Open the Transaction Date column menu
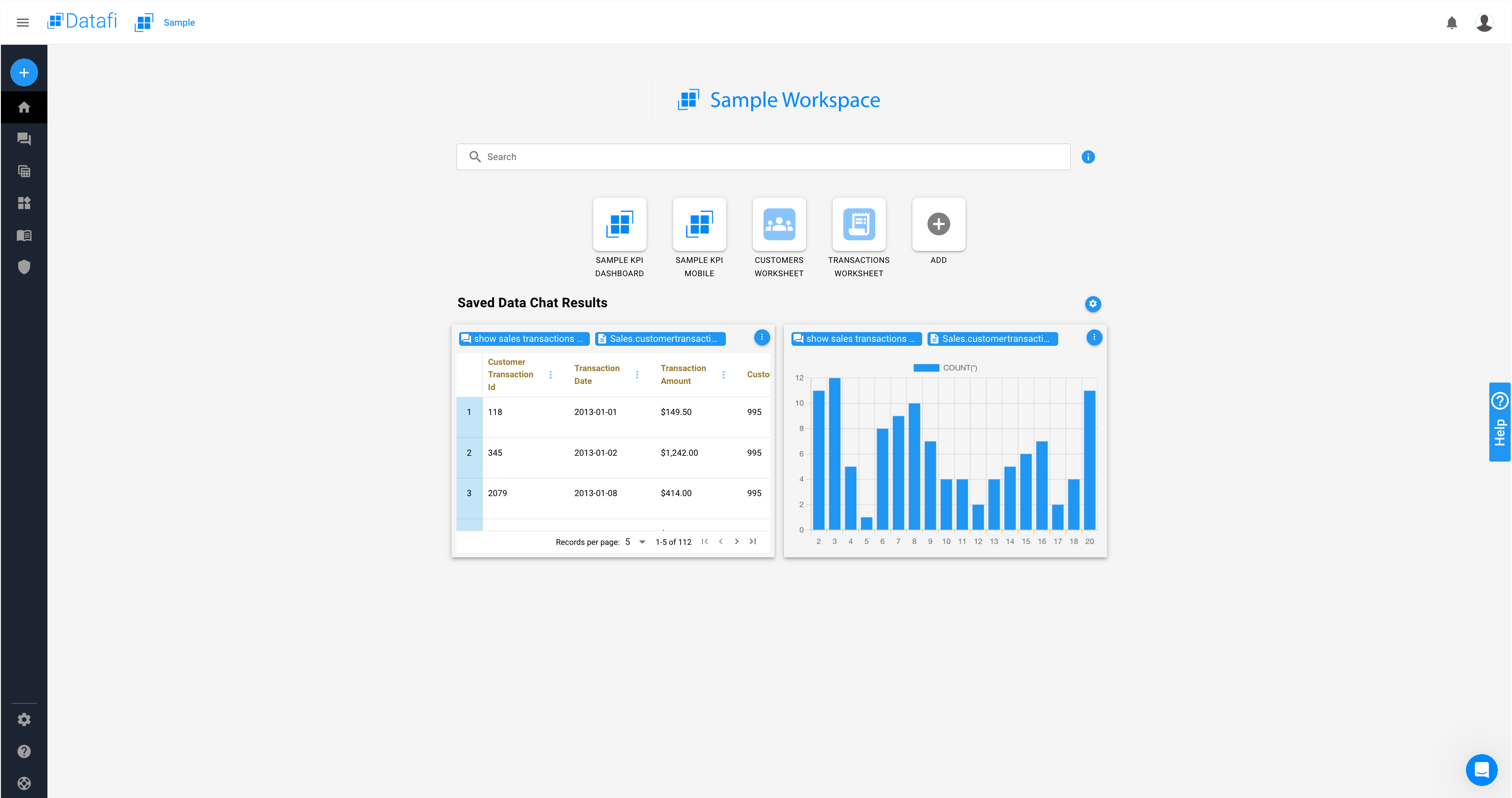The height and width of the screenshot is (798, 1512). pyautogui.click(x=637, y=375)
